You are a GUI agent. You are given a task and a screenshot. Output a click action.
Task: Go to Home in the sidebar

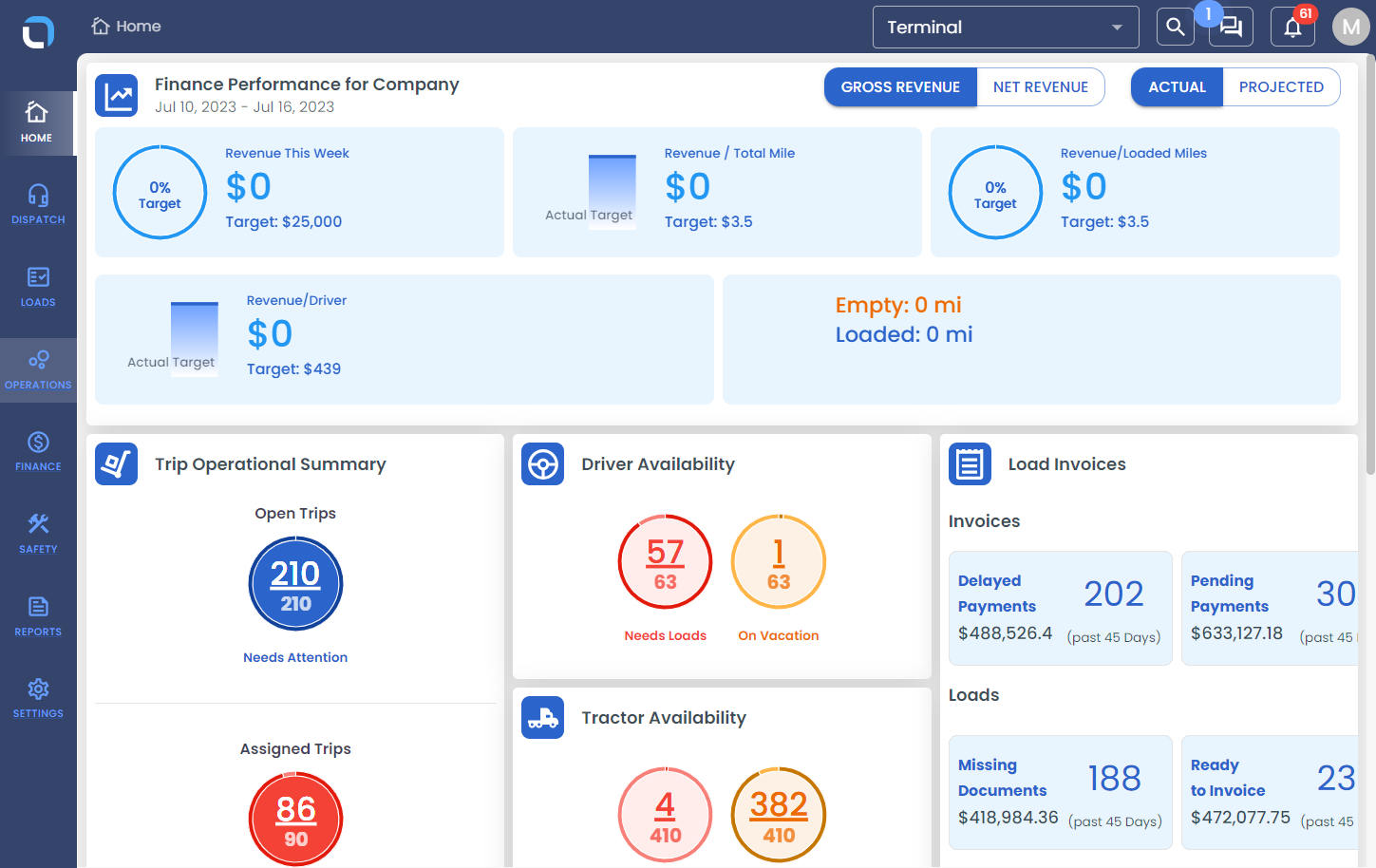[38, 123]
